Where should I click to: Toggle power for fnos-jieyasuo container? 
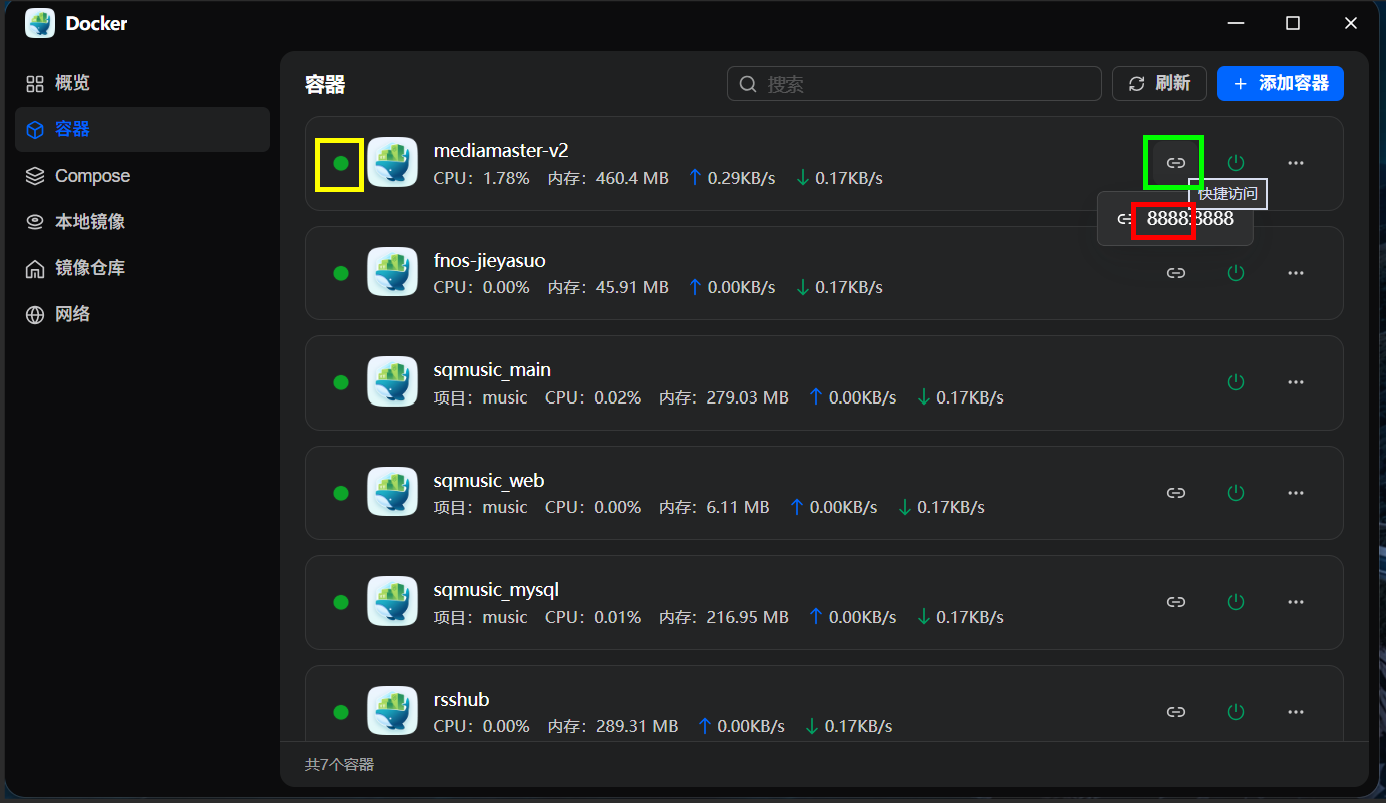coord(1236,272)
